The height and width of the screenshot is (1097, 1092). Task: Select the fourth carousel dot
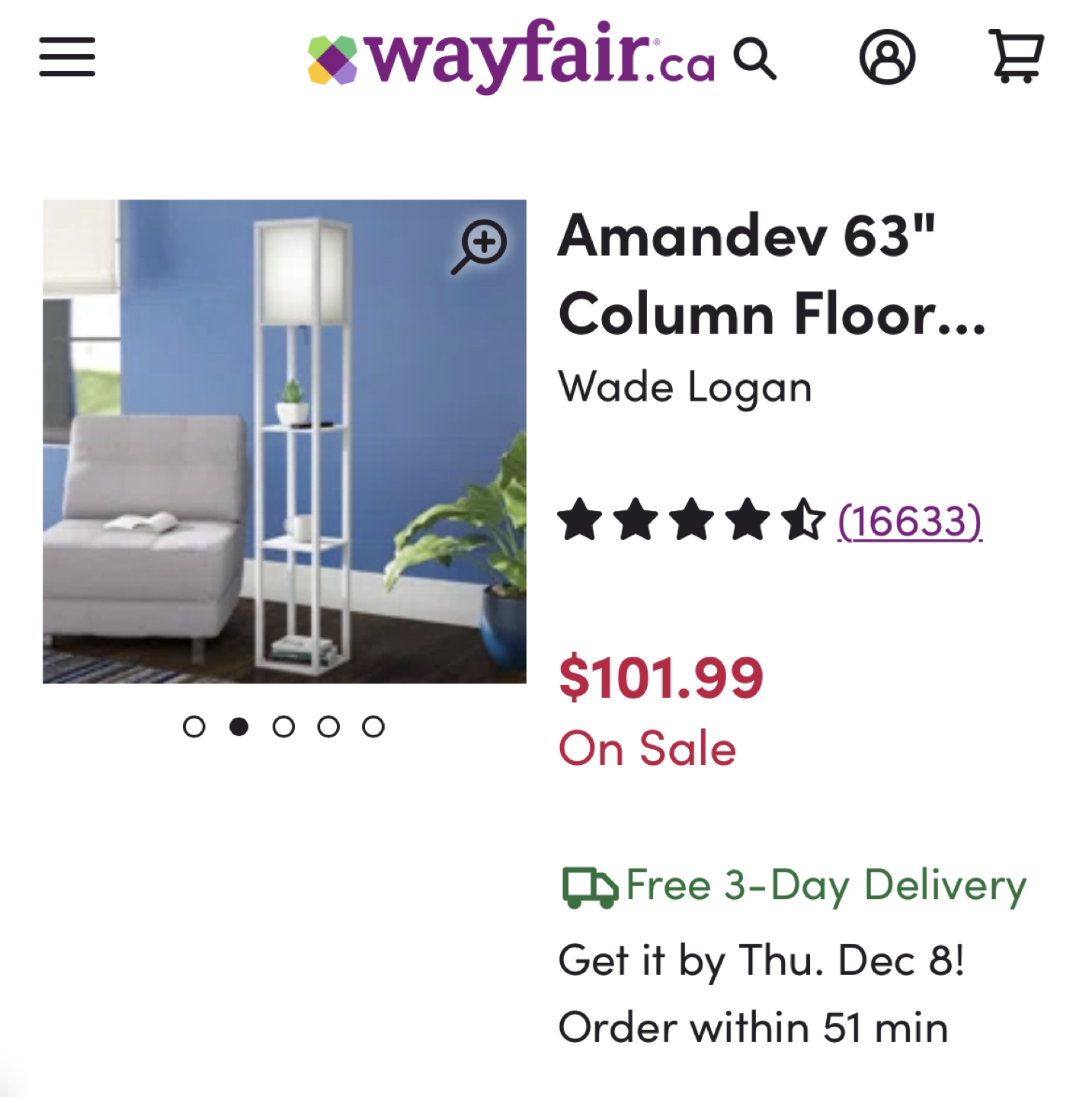(x=328, y=727)
